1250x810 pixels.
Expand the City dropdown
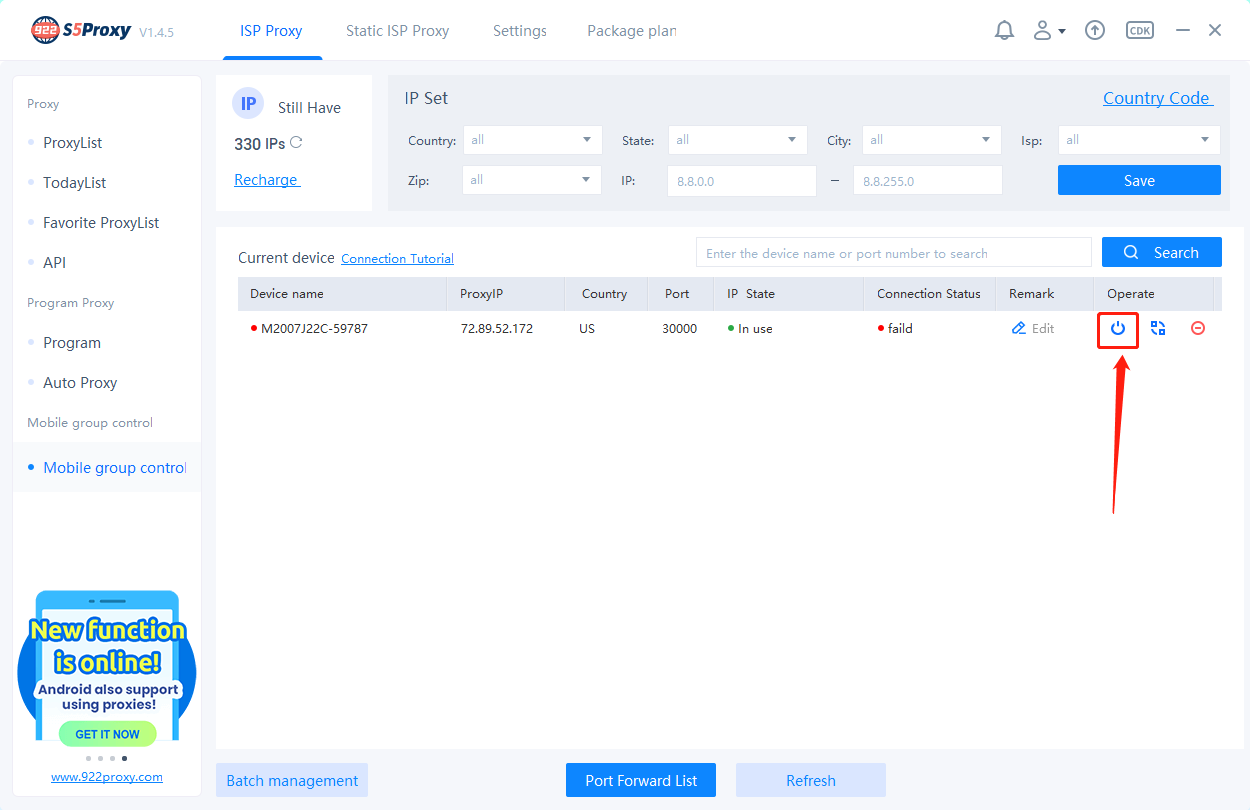[932, 140]
